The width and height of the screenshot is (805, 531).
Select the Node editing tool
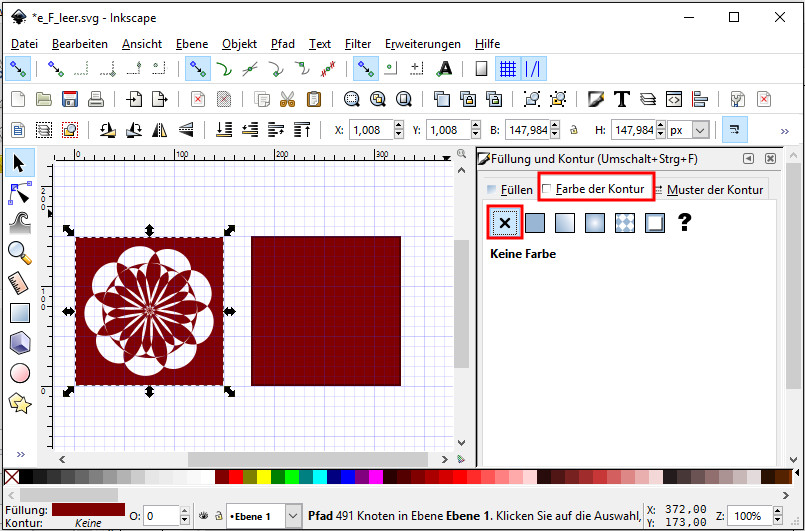point(20,193)
